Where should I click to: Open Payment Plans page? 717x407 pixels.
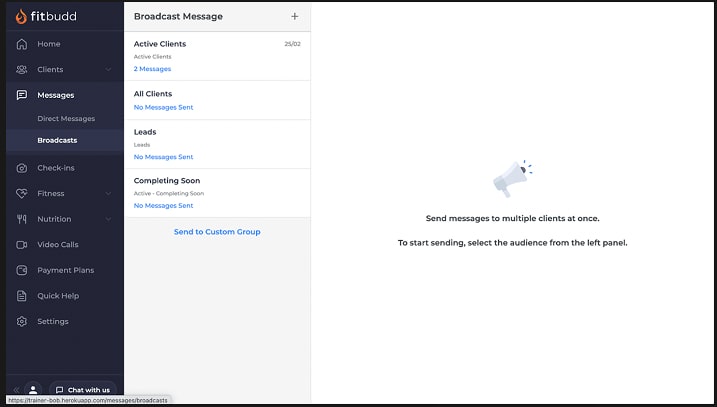65,270
